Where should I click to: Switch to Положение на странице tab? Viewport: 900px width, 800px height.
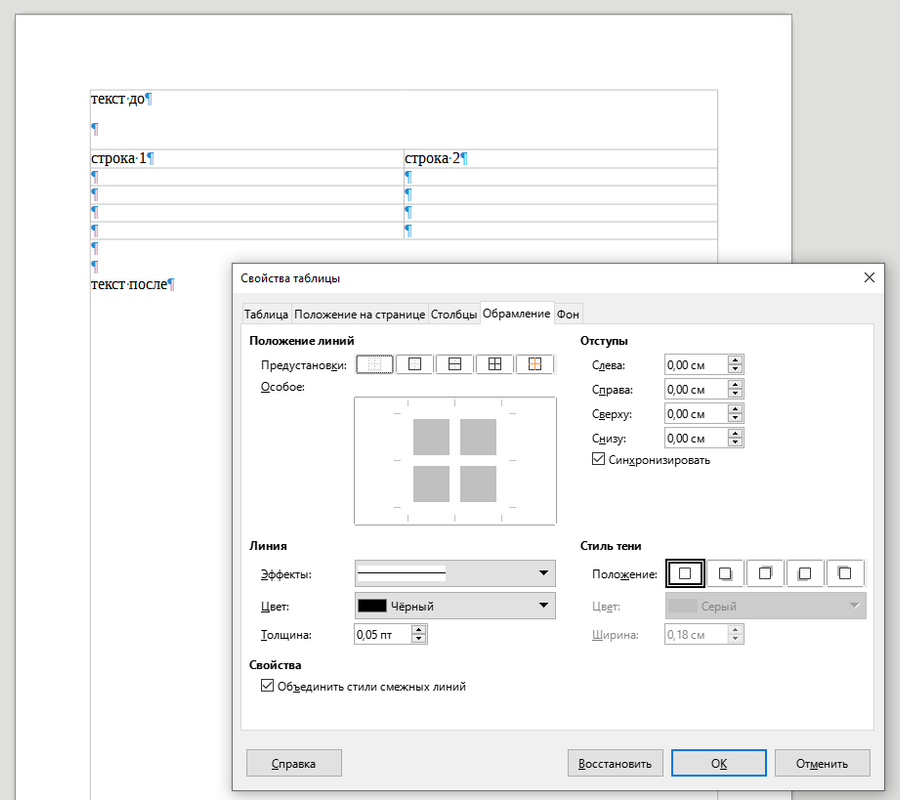(x=359, y=314)
